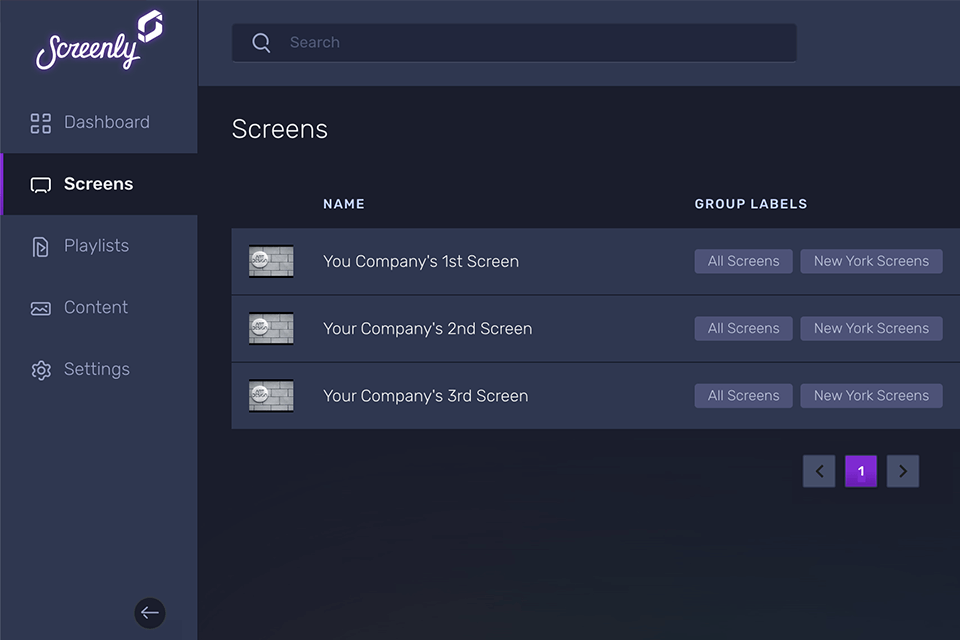Click the GROUP LABELS column header
This screenshot has width=960, height=640.
pos(751,204)
